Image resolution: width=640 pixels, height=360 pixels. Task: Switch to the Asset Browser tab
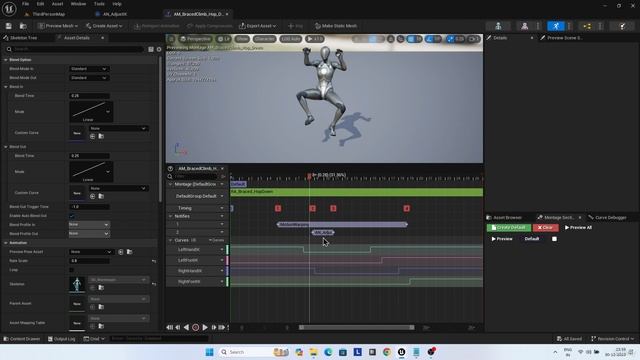click(504, 218)
